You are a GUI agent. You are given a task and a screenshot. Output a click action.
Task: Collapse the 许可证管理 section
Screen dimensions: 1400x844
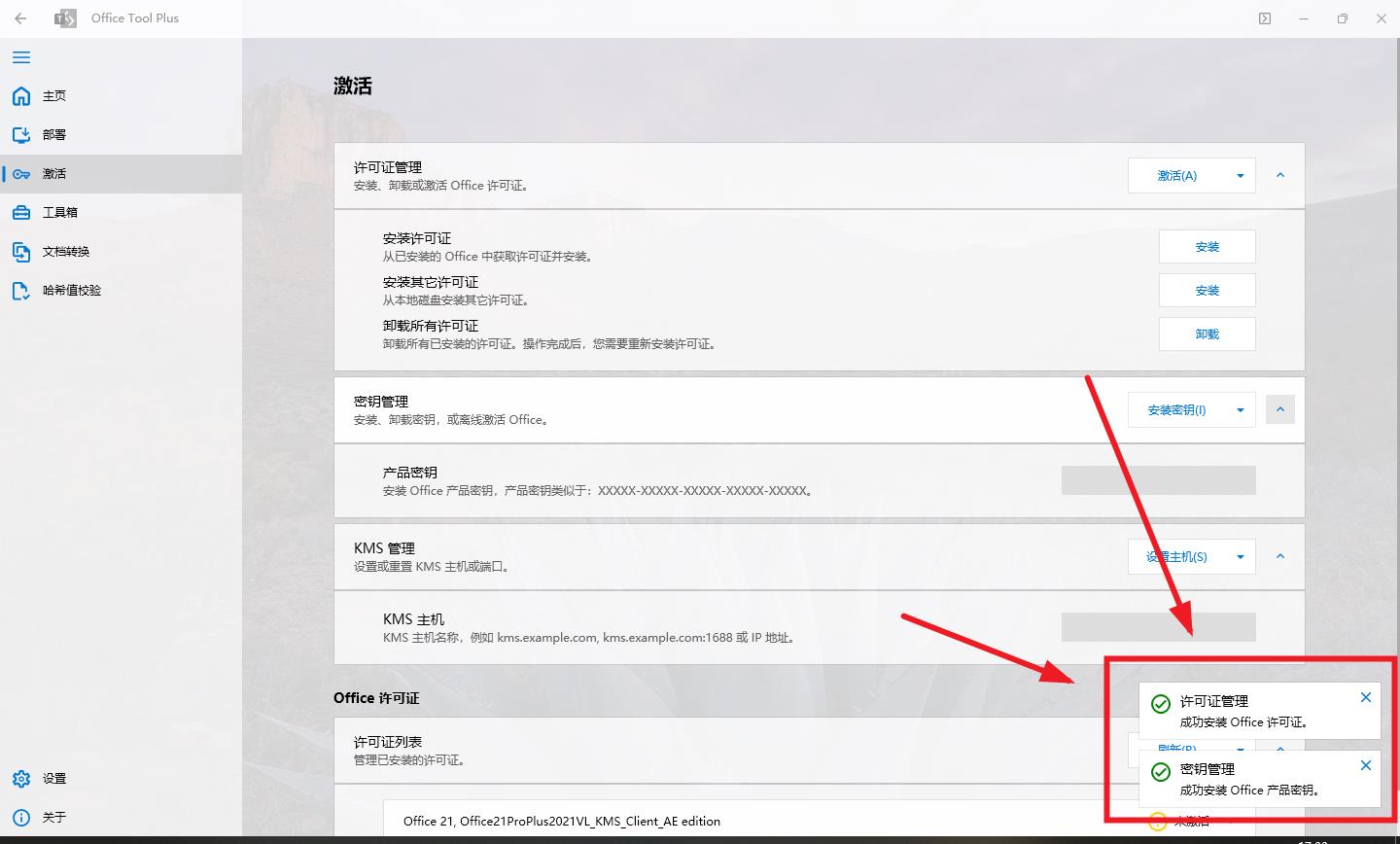1280,175
